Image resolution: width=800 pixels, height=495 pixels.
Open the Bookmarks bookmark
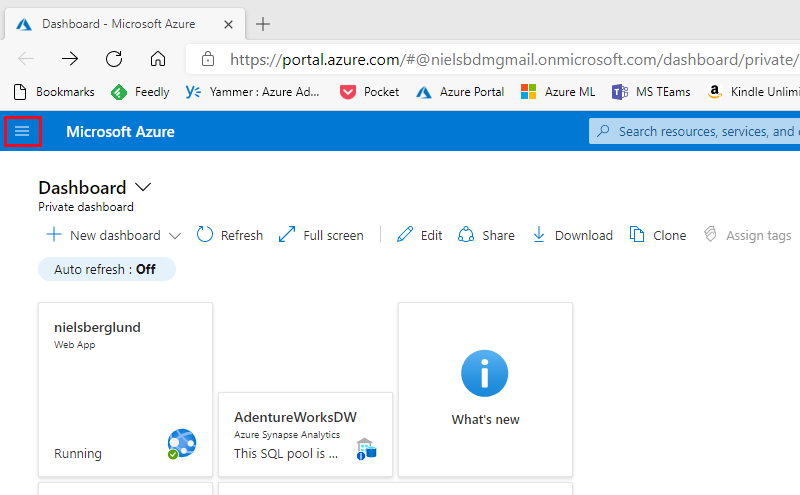coord(54,92)
